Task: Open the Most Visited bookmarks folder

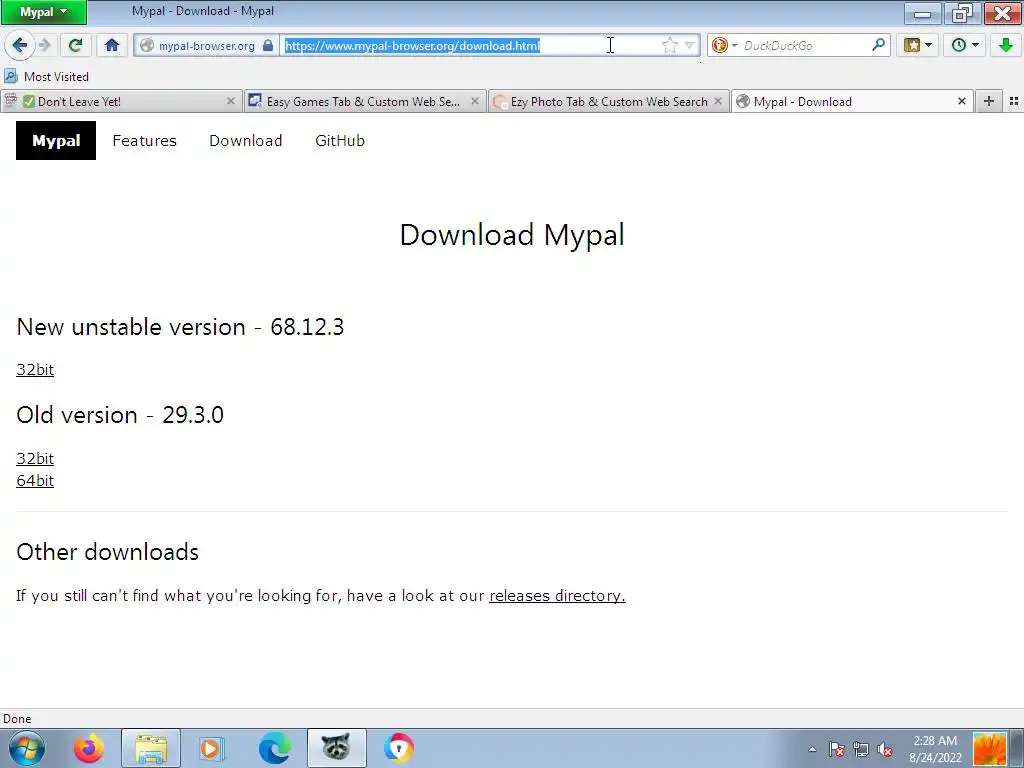Action: [x=46, y=76]
